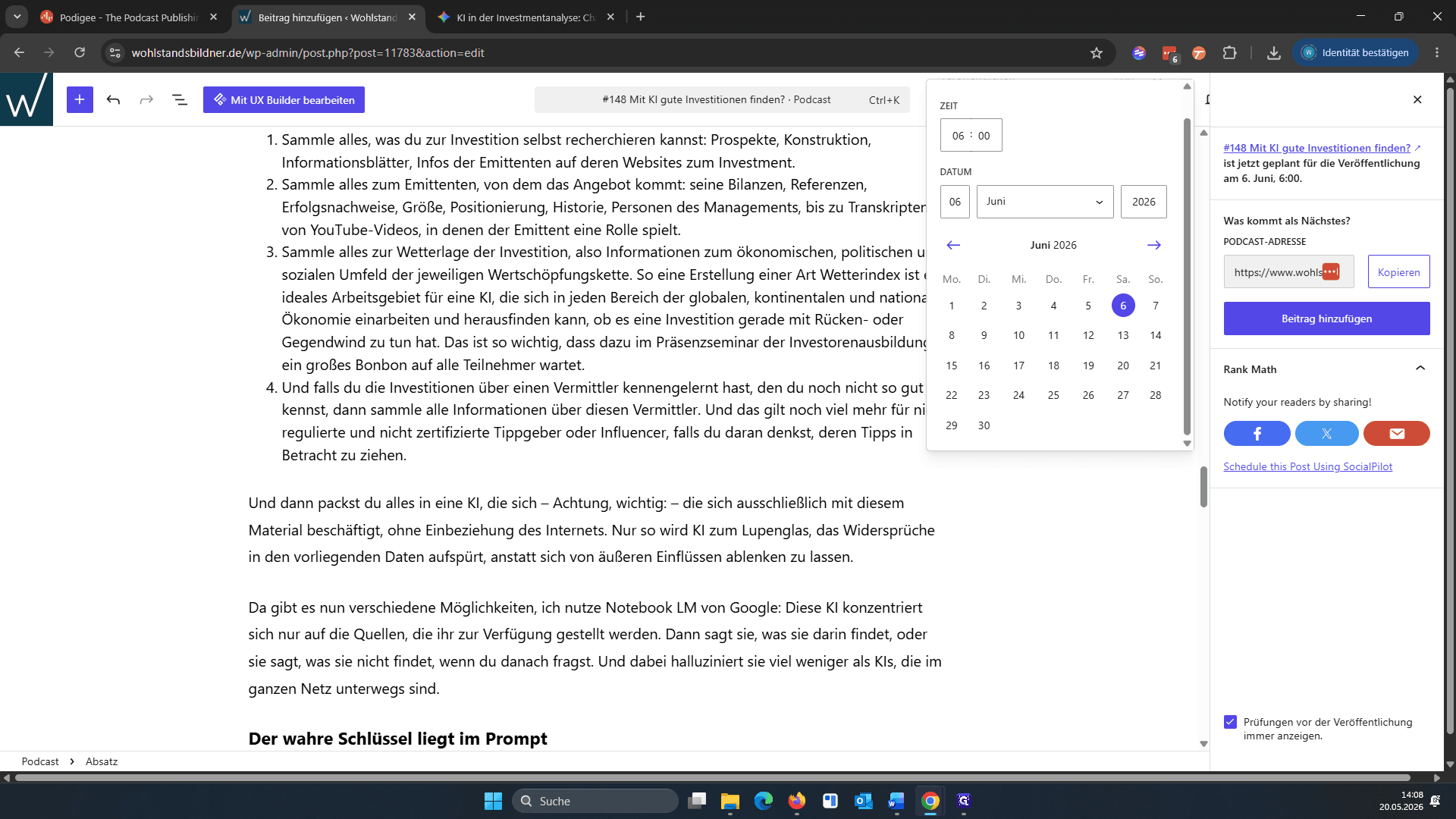Click the Beitrag hinzufügen button
The width and height of the screenshot is (1456, 819).
point(1326,318)
